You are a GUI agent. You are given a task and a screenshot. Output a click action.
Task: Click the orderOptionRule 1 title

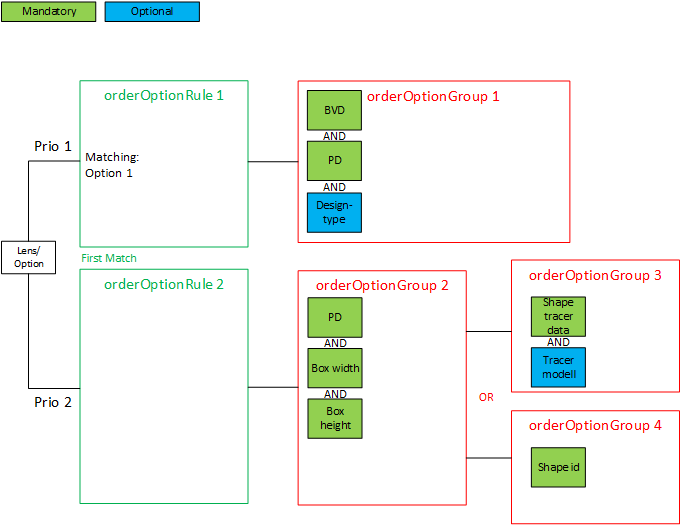[x=164, y=95]
